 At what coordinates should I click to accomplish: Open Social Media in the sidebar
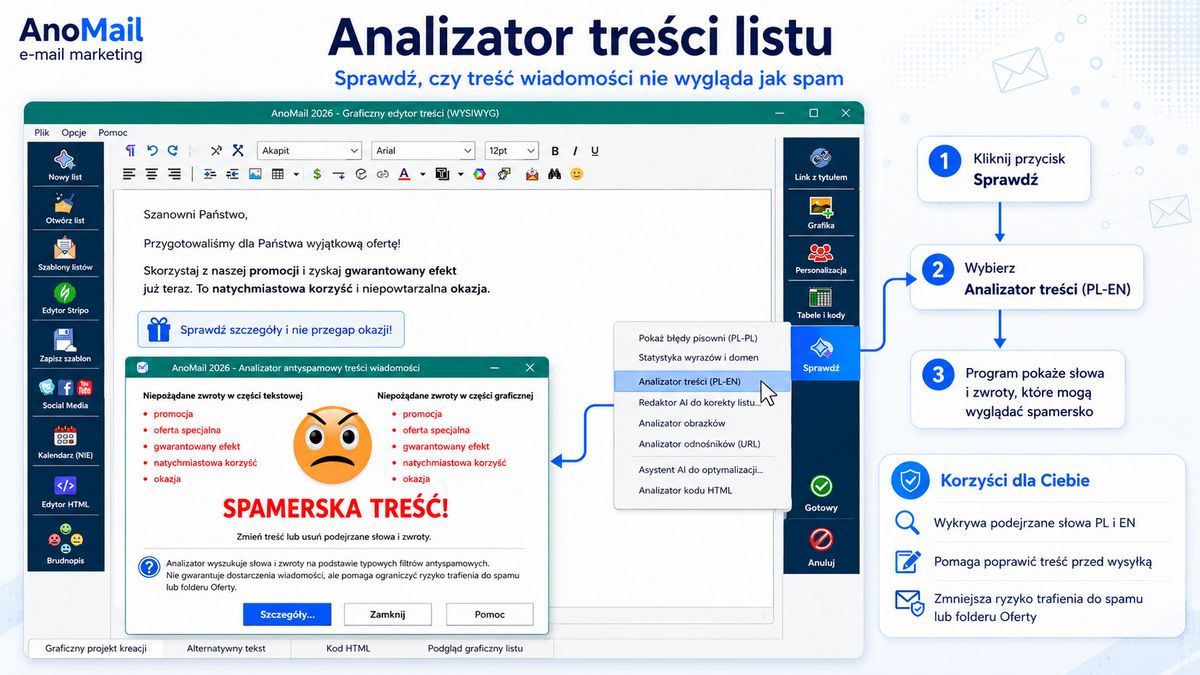point(65,392)
